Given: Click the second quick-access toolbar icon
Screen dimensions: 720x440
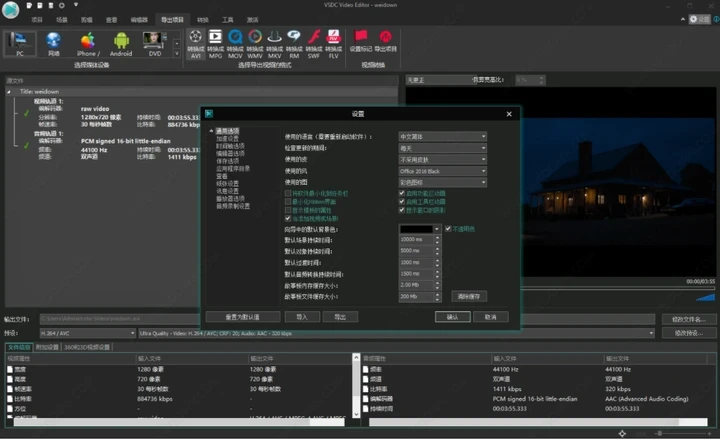Looking at the screenshot, I should click(x=40, y=6).
